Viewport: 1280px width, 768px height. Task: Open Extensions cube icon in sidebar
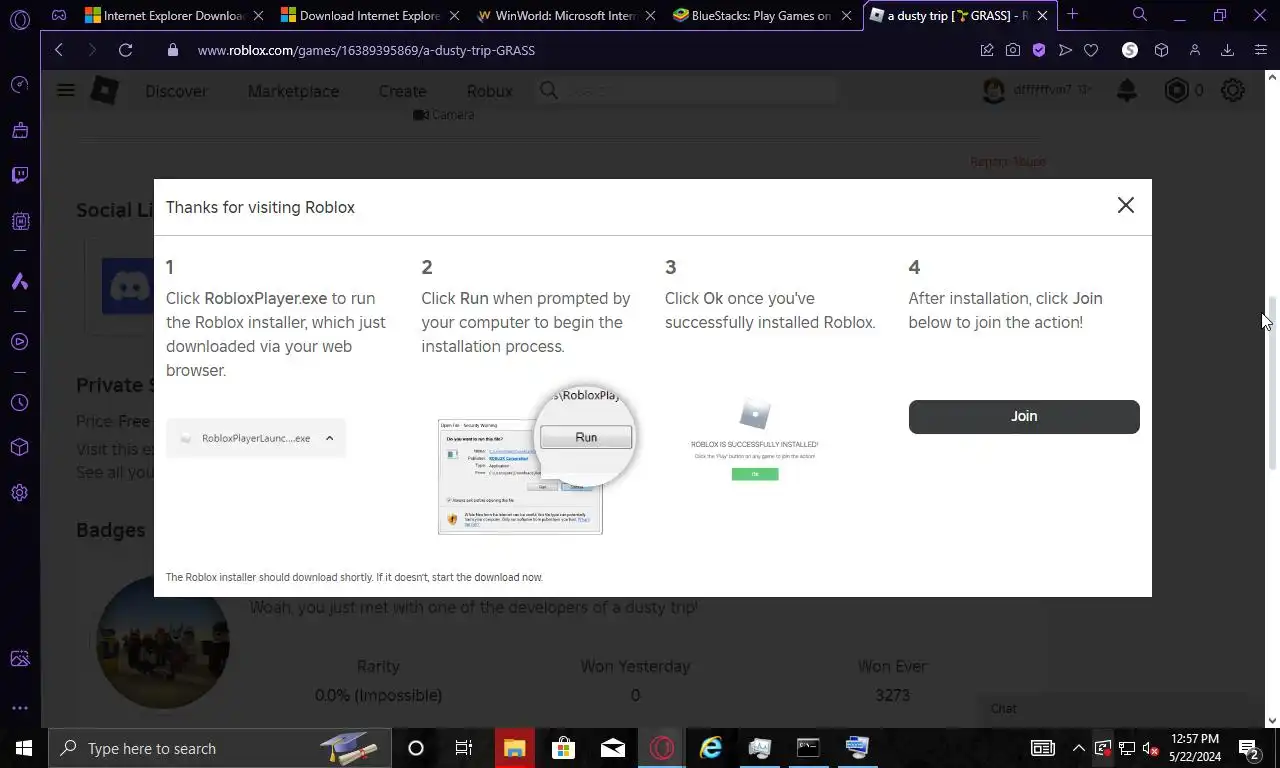pos(19,448)
